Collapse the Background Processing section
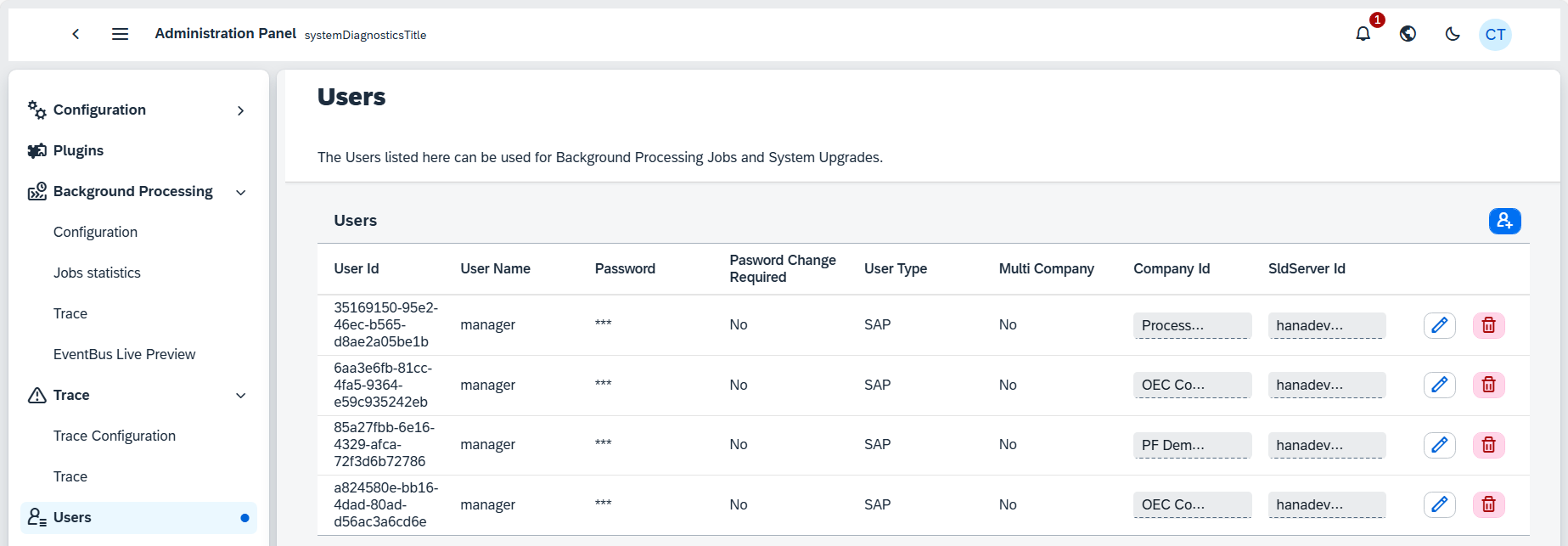Image resolution: width=1568 pixels, height=546 pixels. point(240,192)
